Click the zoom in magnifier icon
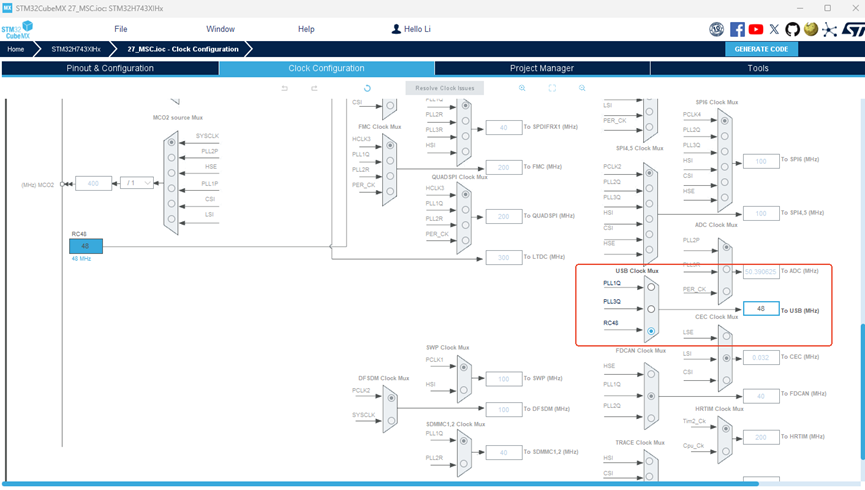 tap(522, 88)
